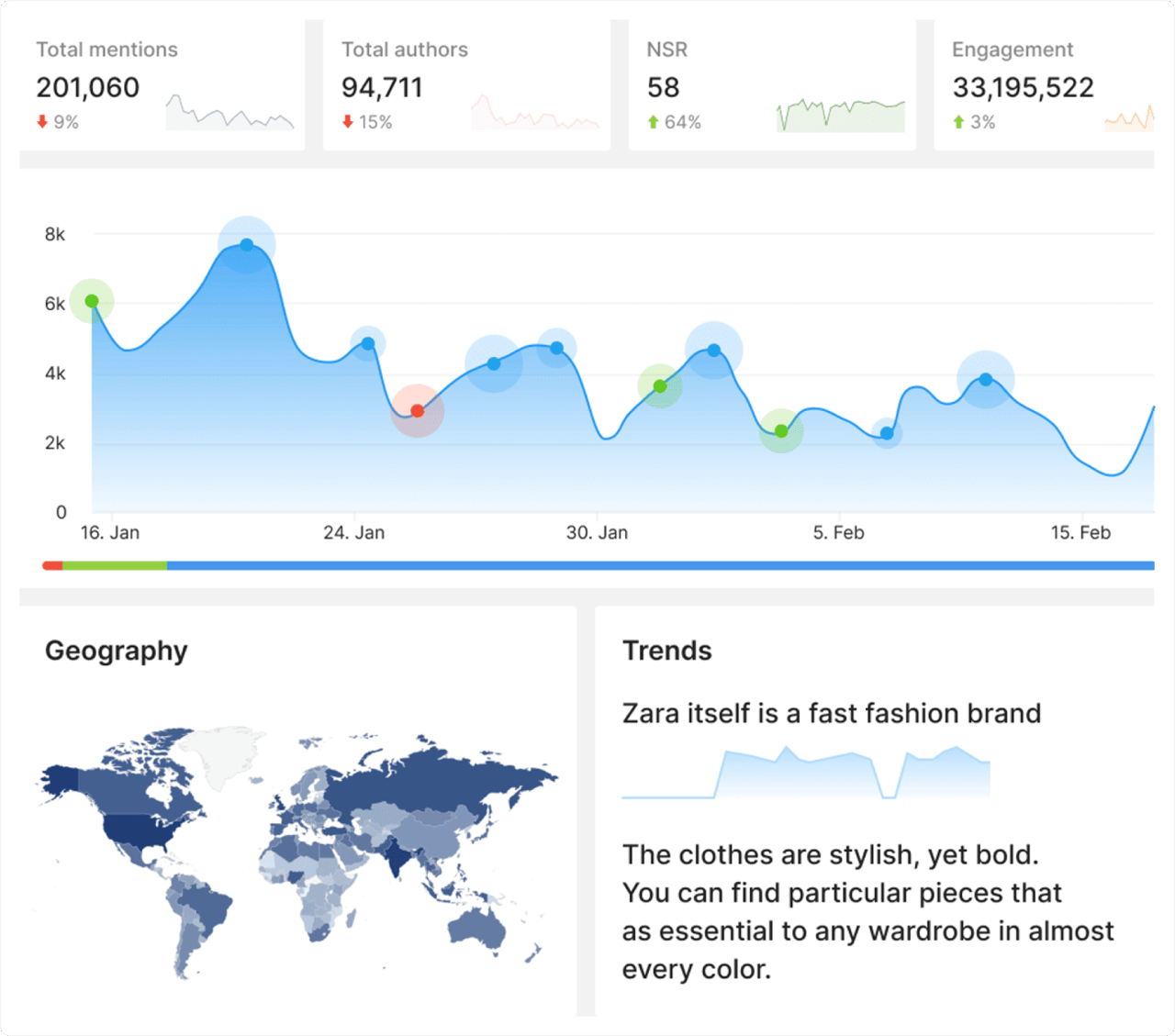Select the red marker on the mentions chart
Screen dimensions: 1175x1036
(x=418, y=411)
